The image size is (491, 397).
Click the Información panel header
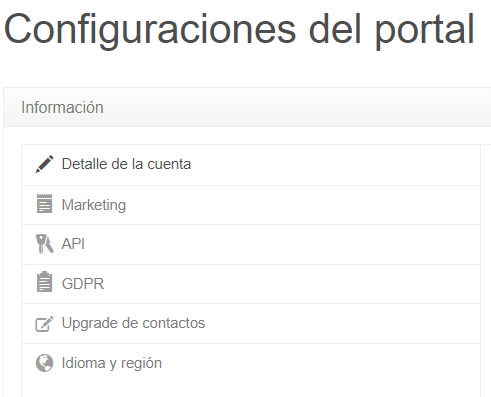pyautogui.click(x=247, y=107)
